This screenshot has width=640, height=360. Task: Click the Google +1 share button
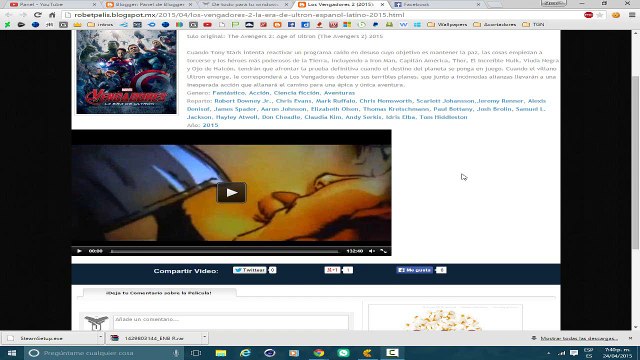(x=332, y=270)
